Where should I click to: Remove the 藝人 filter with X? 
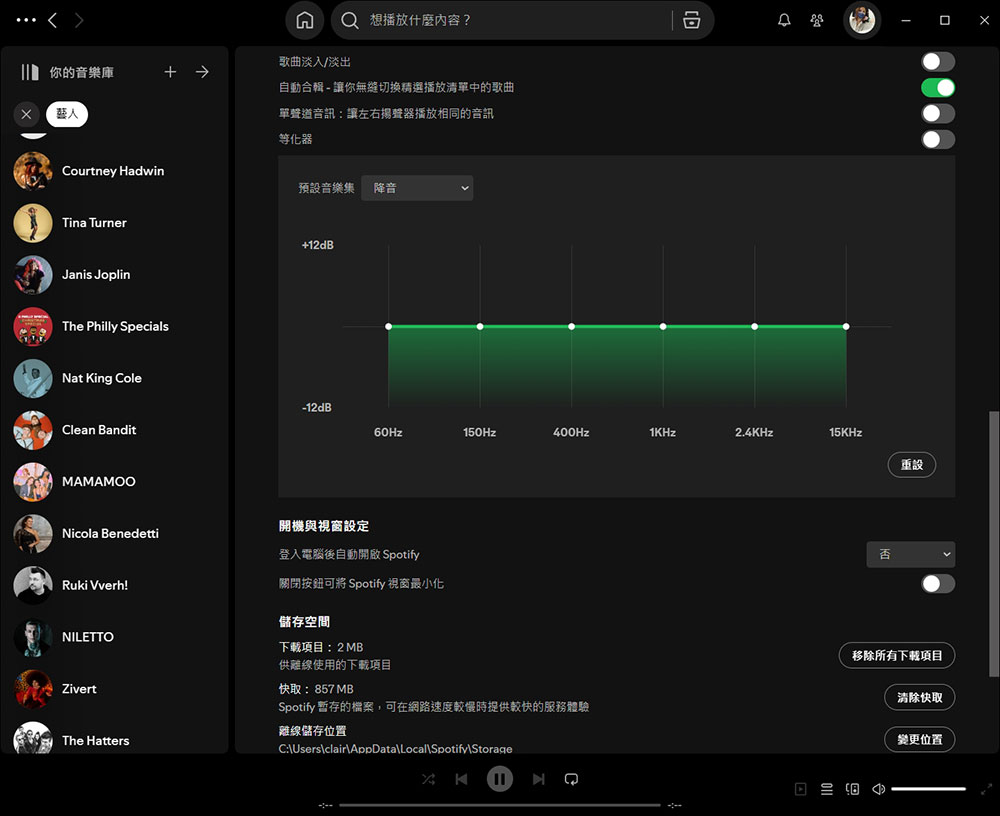click(x=26, y=114)
